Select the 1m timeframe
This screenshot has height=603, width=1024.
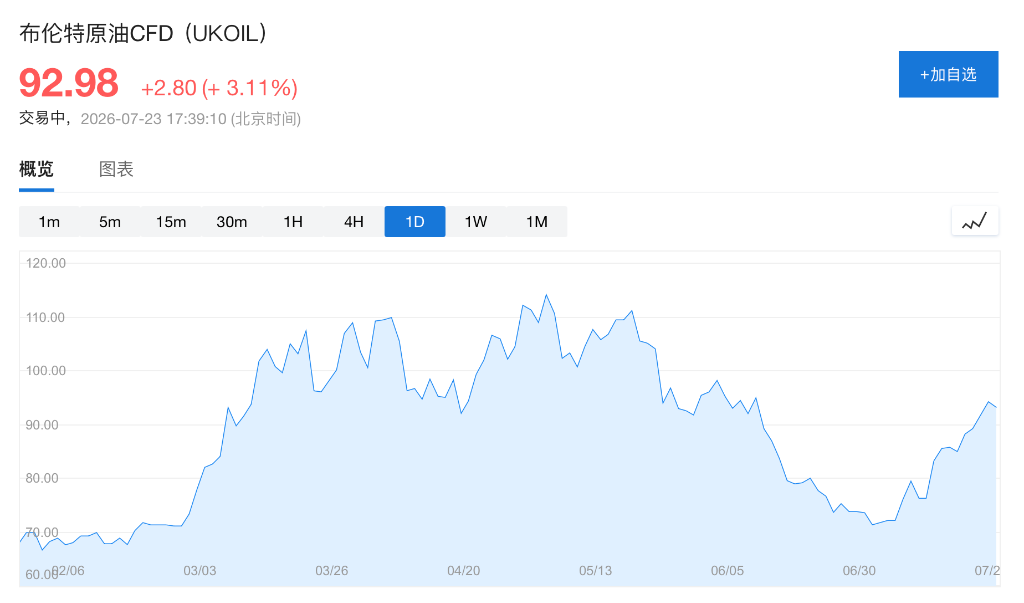49,221
